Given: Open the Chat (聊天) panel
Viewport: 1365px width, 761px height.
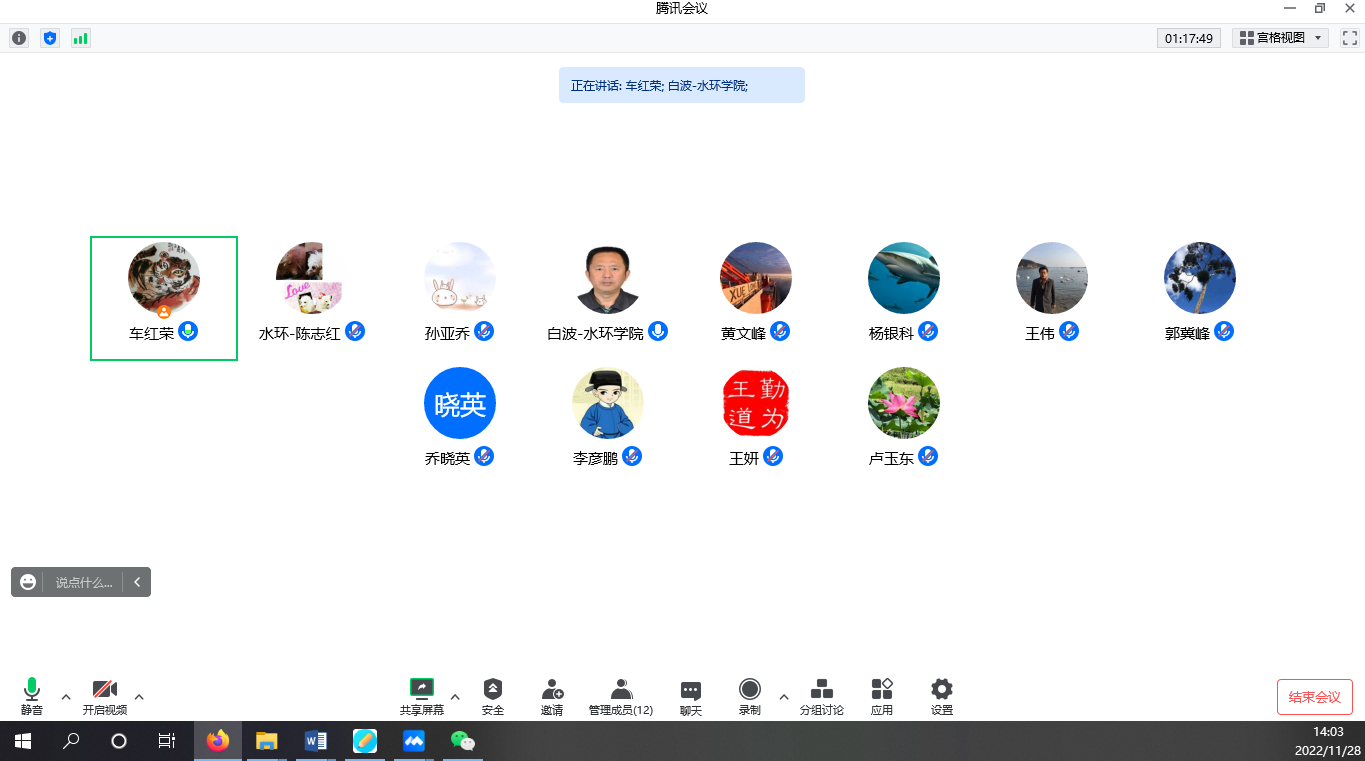Looking at the screenshot, I should click(x=691, y=695).
